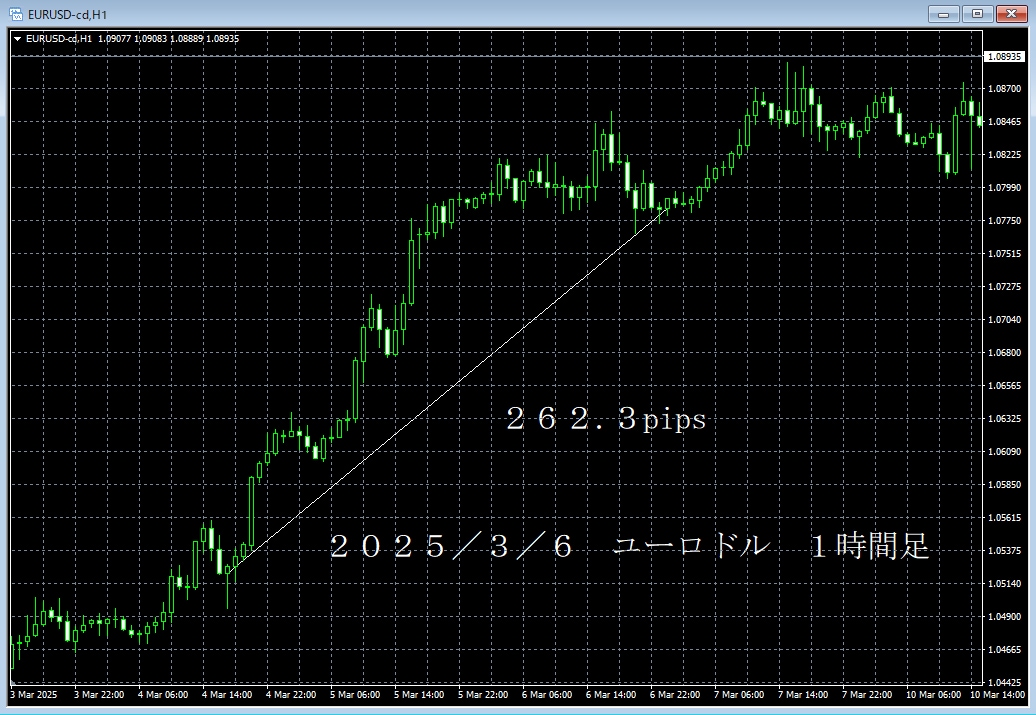Click the "7 Mar 22:00" time axis label
The image size is (1036, 715).
[868, 695]
